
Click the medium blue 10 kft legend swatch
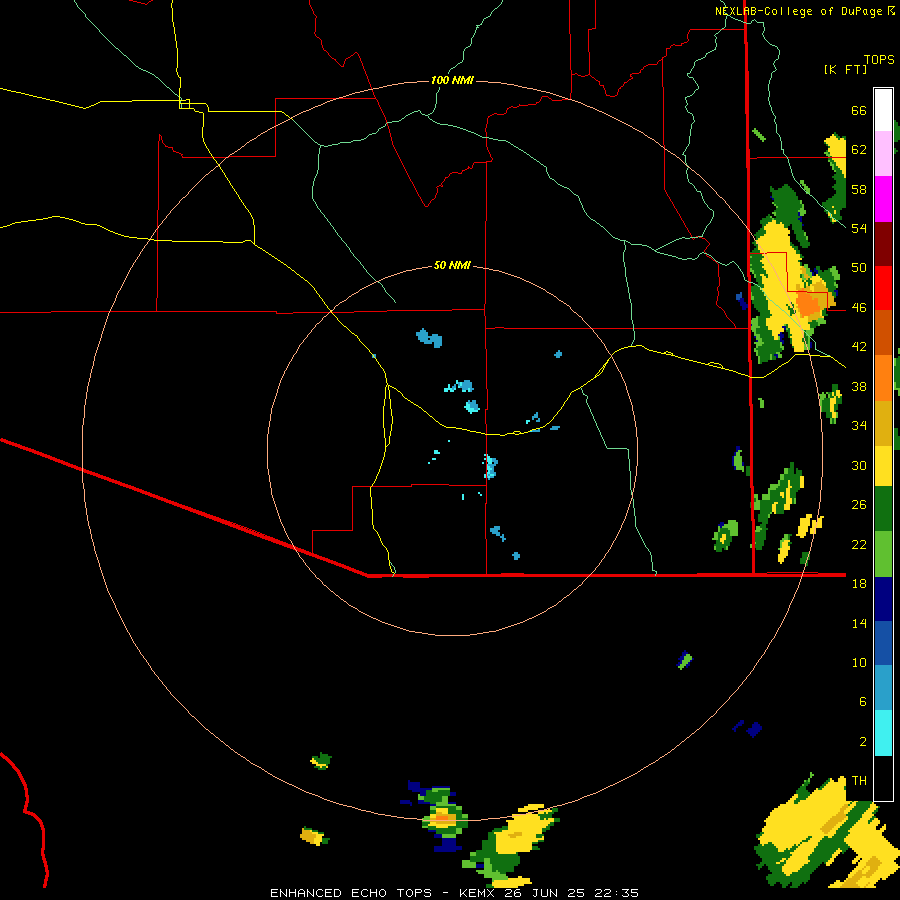(883, 643)
